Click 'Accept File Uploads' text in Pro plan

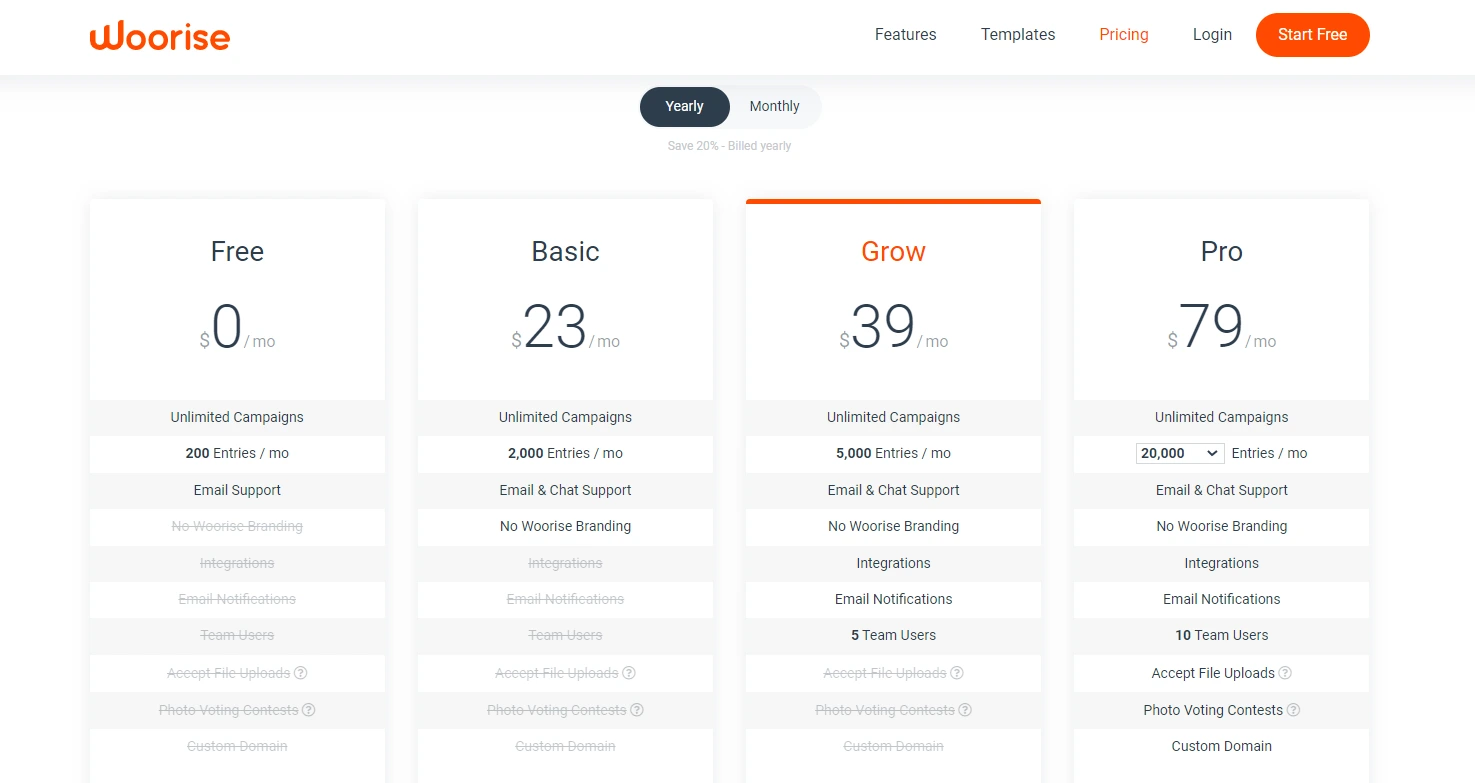point(1213,673)
